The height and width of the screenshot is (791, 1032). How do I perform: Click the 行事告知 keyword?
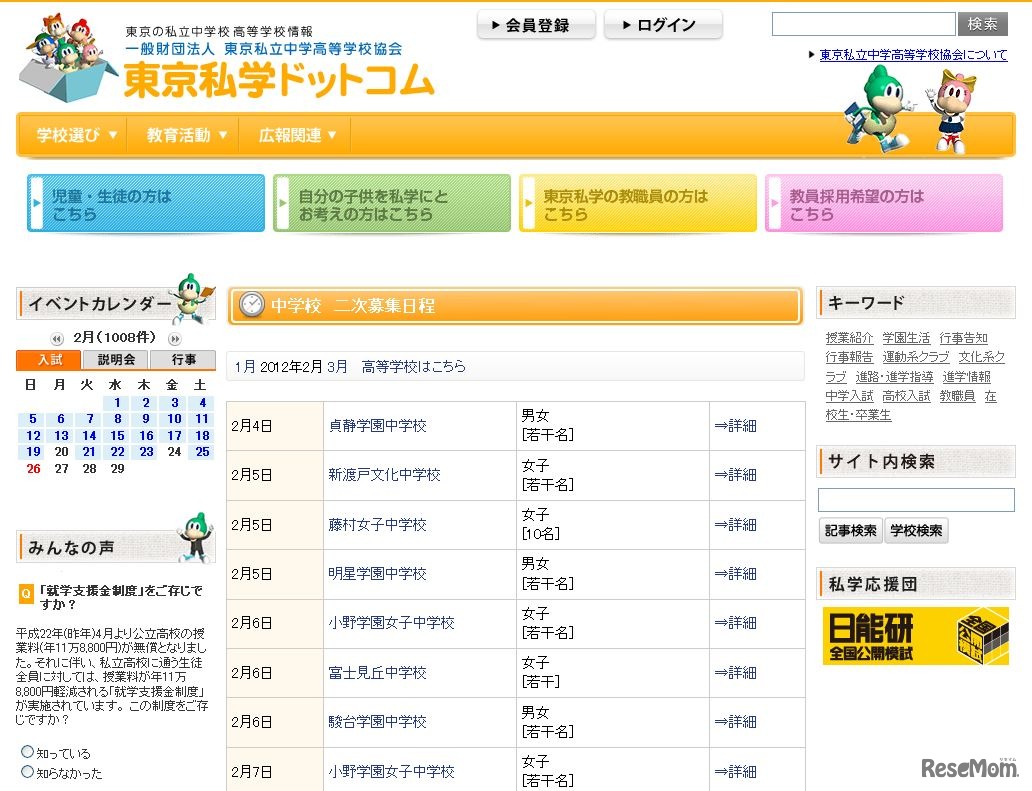tap(964, 338)
